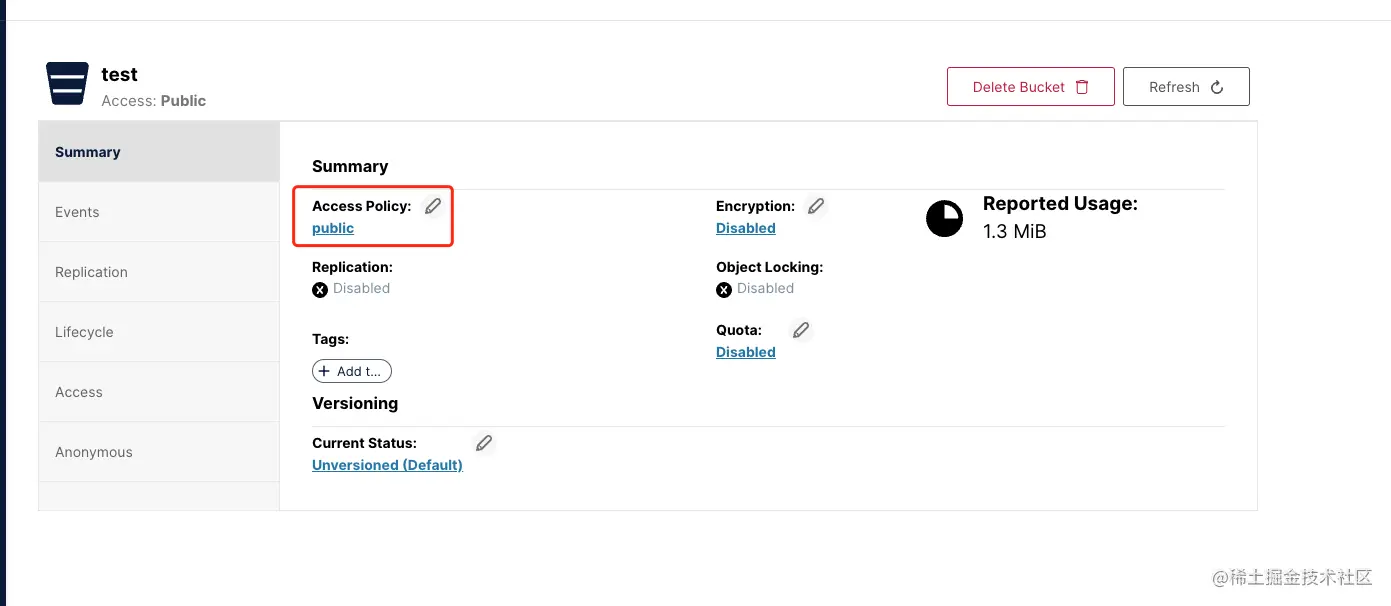Screen dimensions: 1391x606
Task: Edit the Access Policy with pencil icon
Action: tap(433, 206)
